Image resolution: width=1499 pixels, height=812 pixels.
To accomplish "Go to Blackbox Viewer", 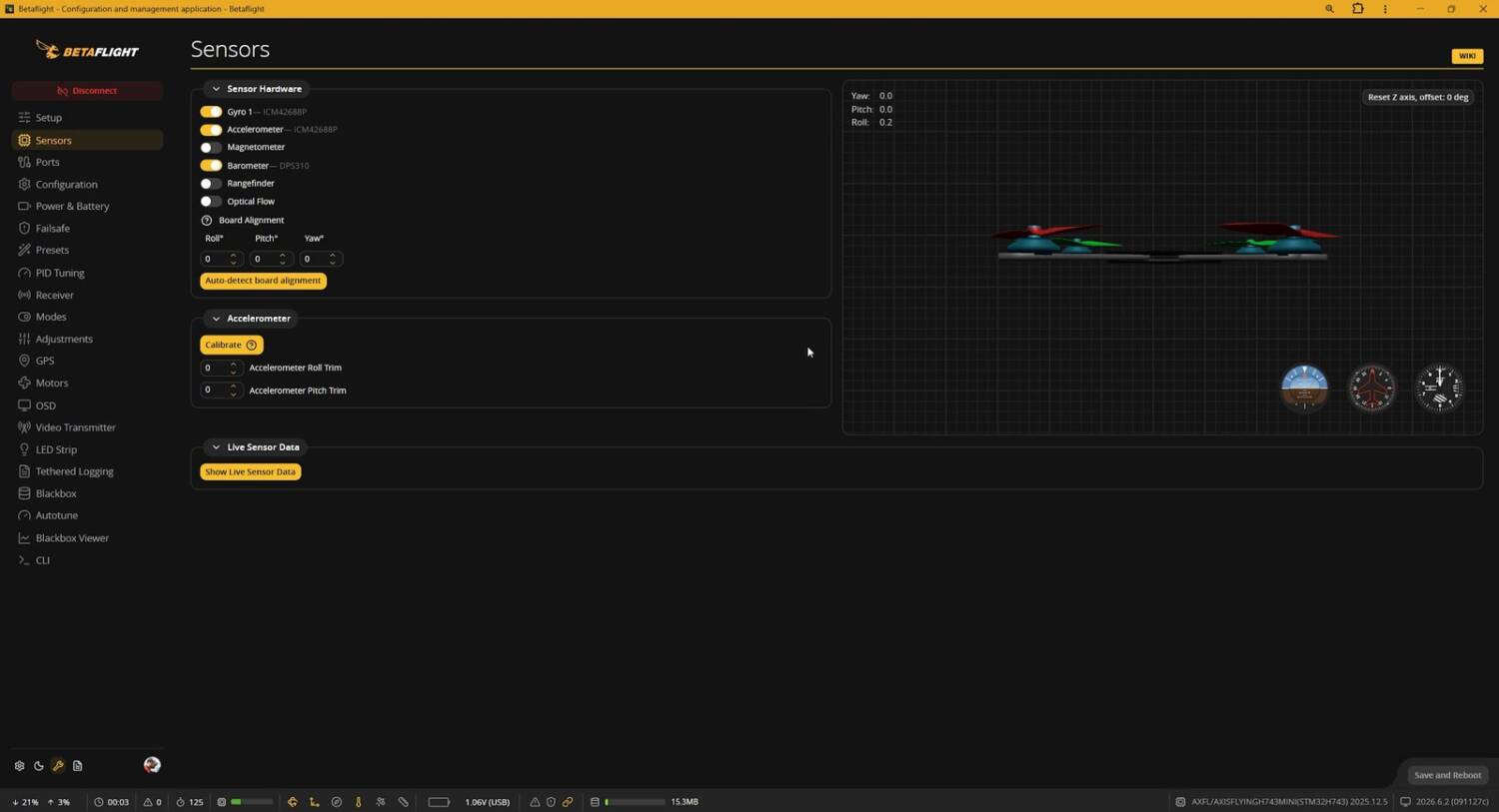I will [x=87, y=538].
